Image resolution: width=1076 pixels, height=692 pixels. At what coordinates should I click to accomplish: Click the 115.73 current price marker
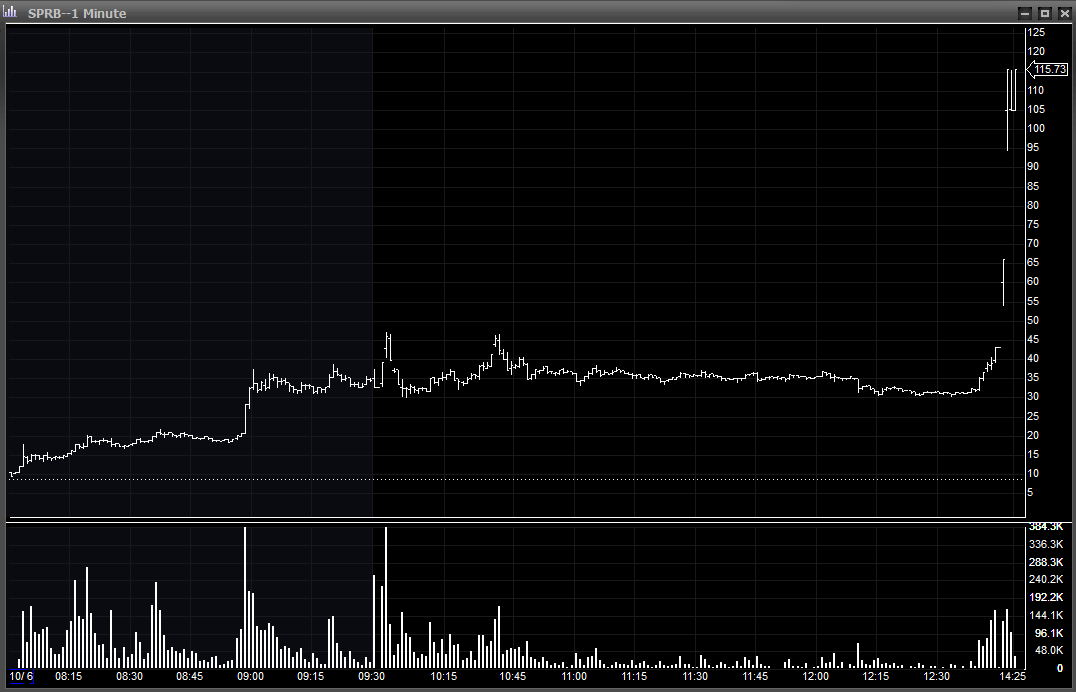pos(1049,69)
